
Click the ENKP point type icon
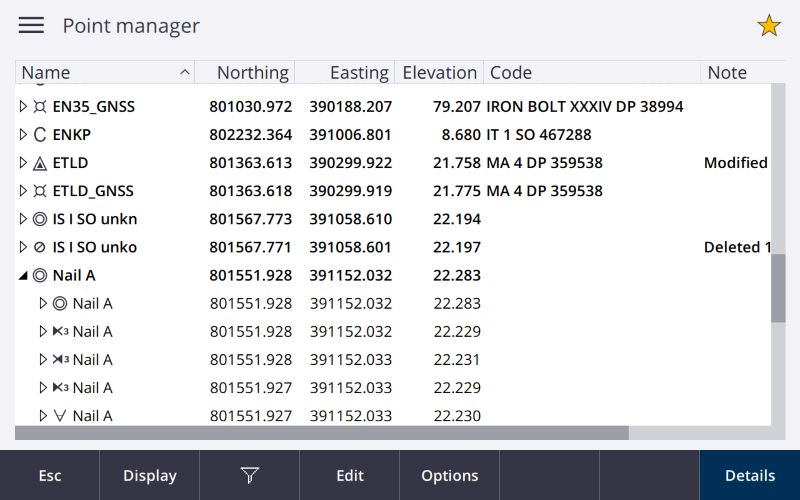pyautogui.click(x=40, y=135)
